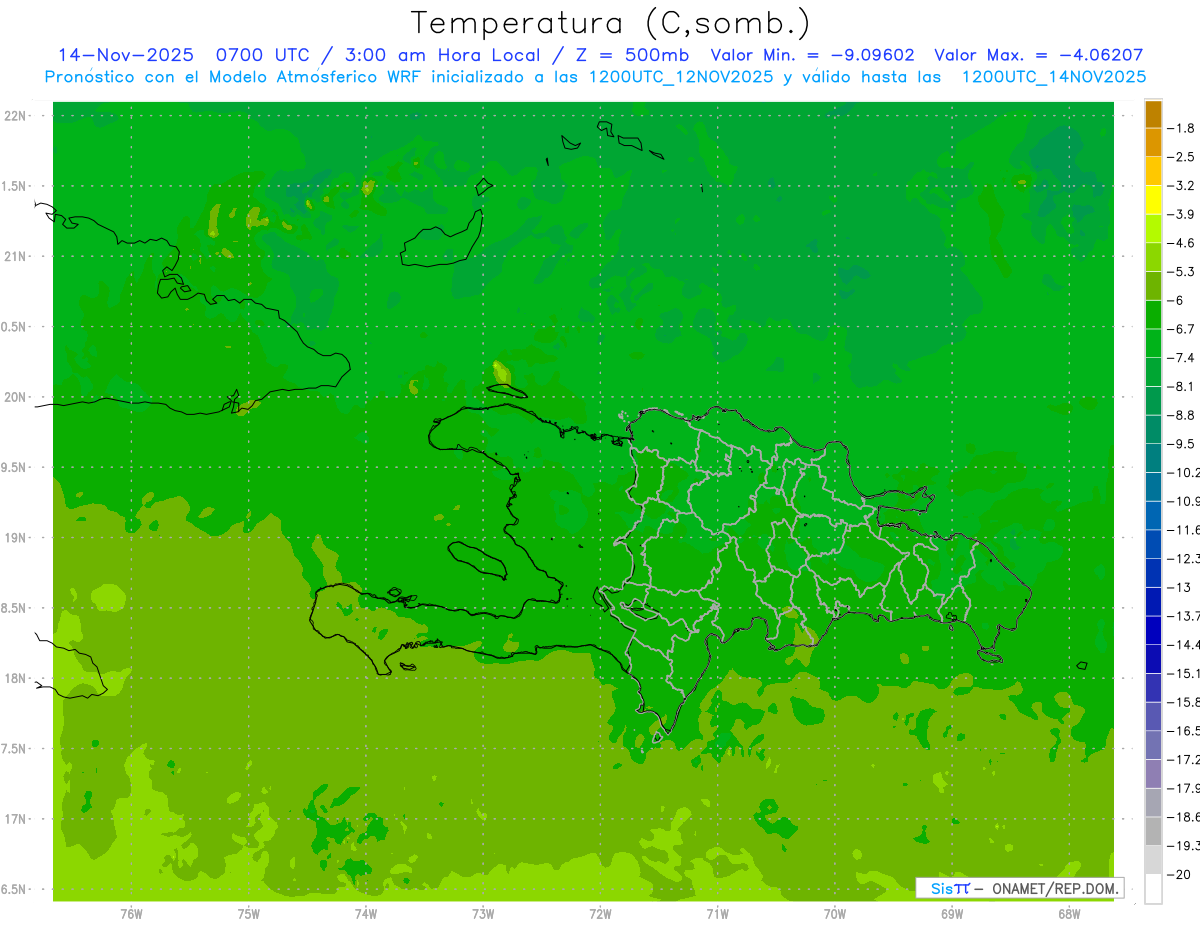The width and height of the screenshot is (1200, 927).
Task: Click the -1.8 color scale label
Action: click(1181, 128)
